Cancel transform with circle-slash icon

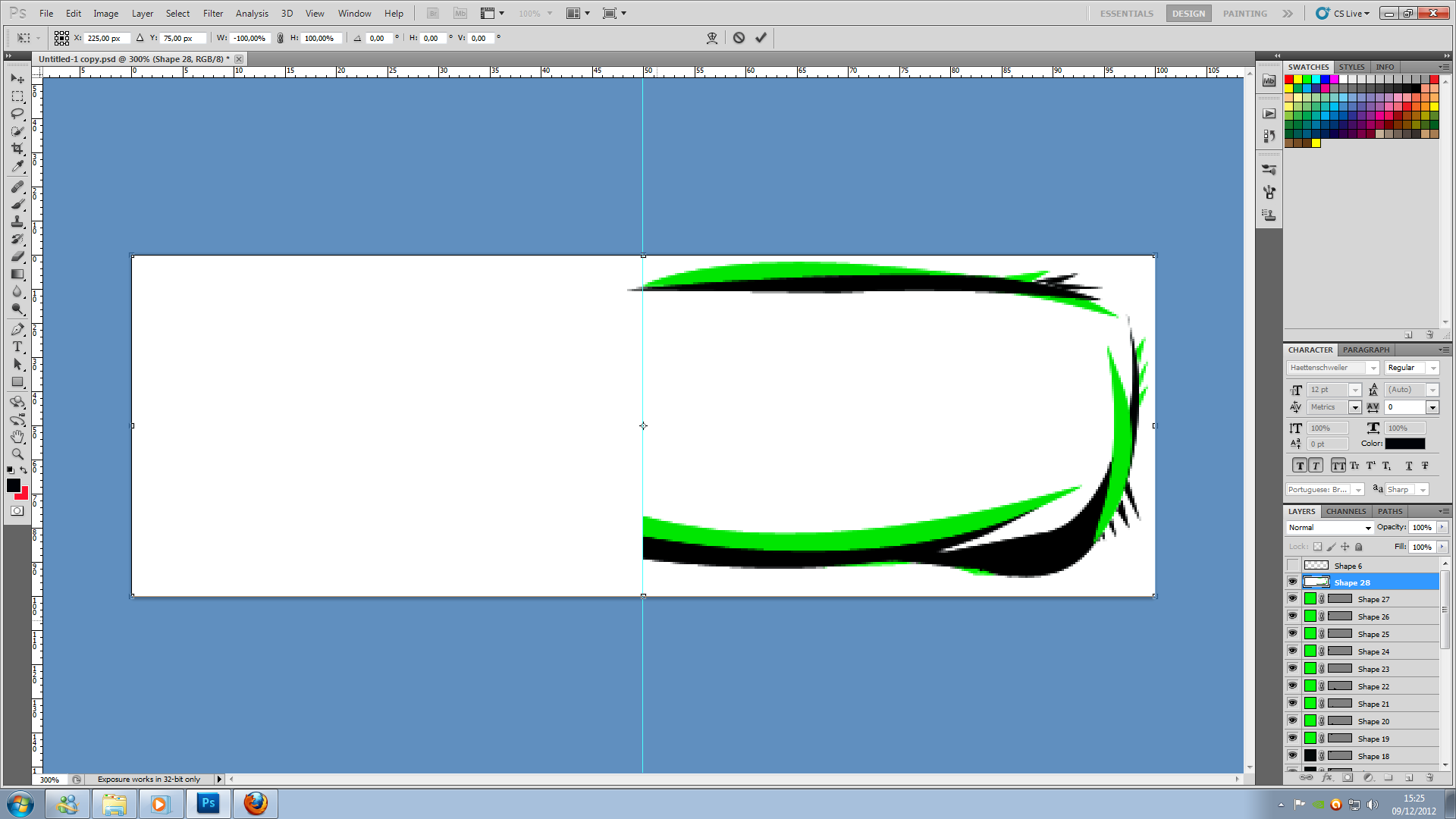click(739, 38)
